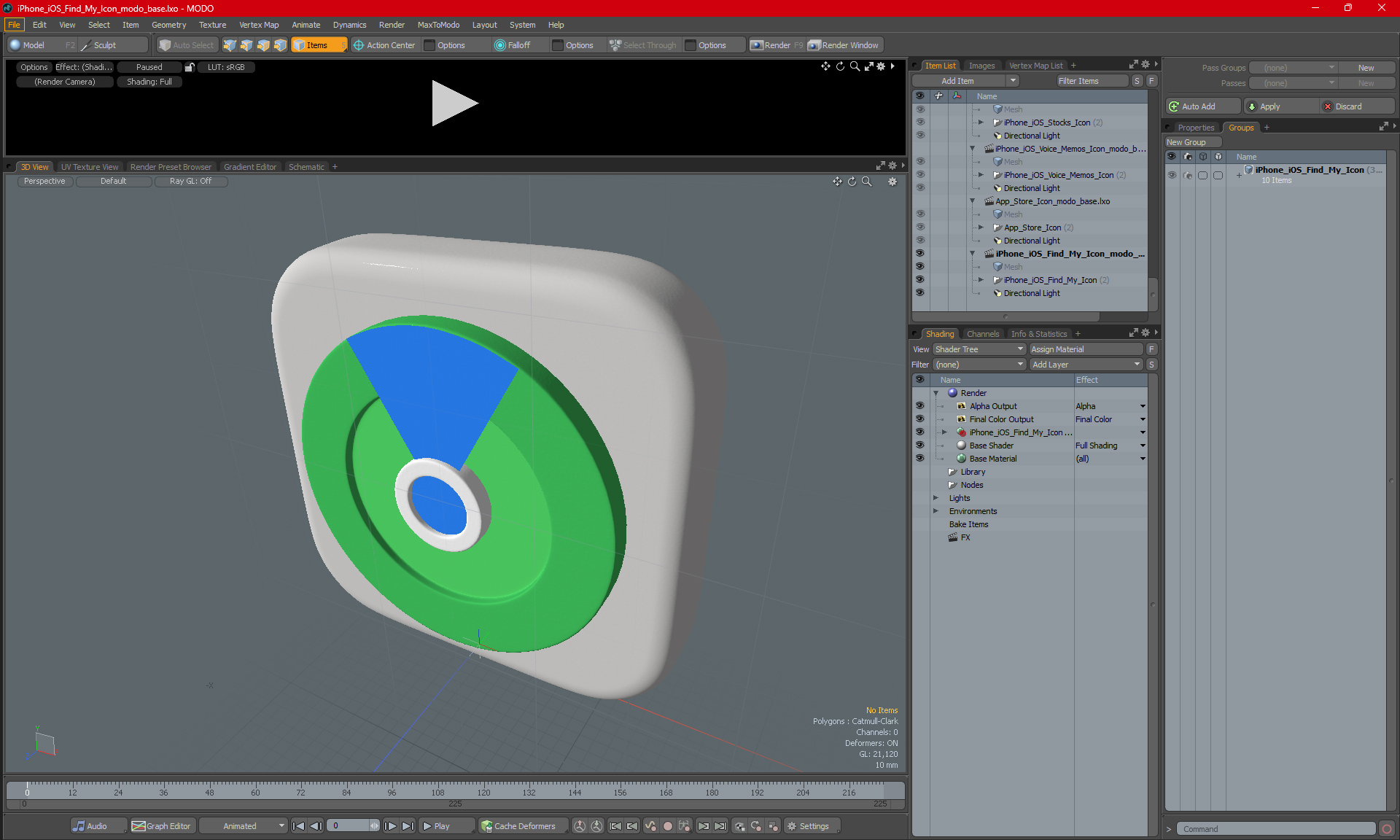The width and height of the screenshot is (1400, 840).
Task: Open the Graph Editor
Action: [x=162, y=826]
